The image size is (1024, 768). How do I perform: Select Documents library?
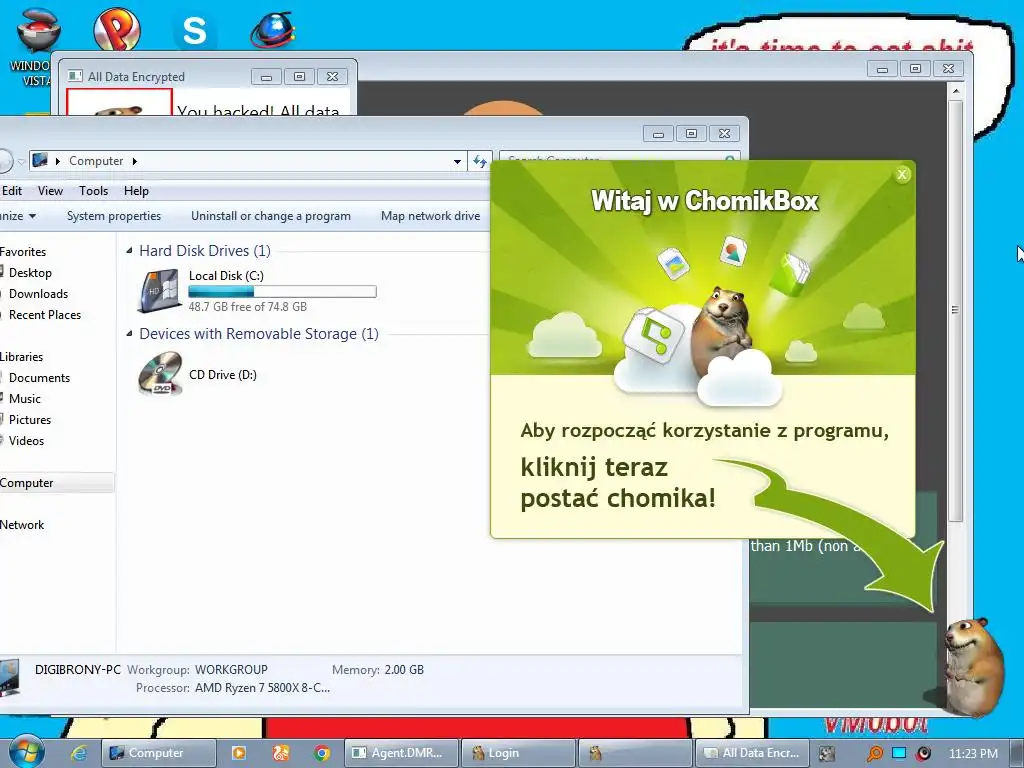[39, 378]
